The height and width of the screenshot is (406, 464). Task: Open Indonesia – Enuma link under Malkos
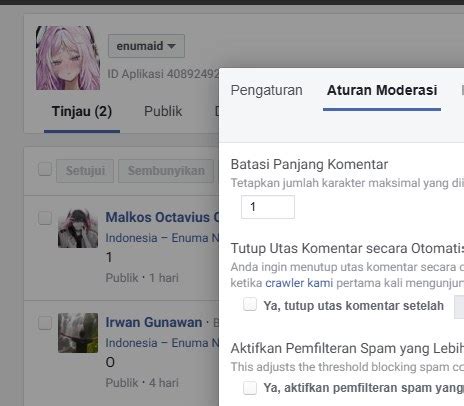162,238
